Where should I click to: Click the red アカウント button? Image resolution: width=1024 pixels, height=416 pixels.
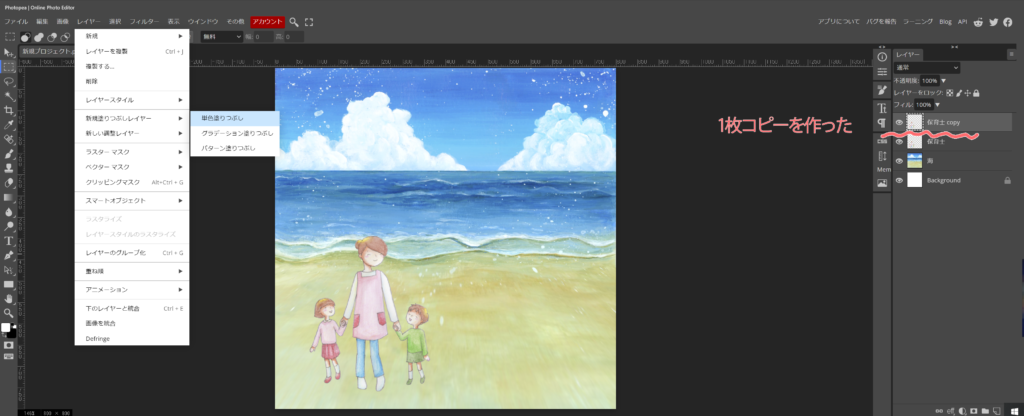point(267,21)
